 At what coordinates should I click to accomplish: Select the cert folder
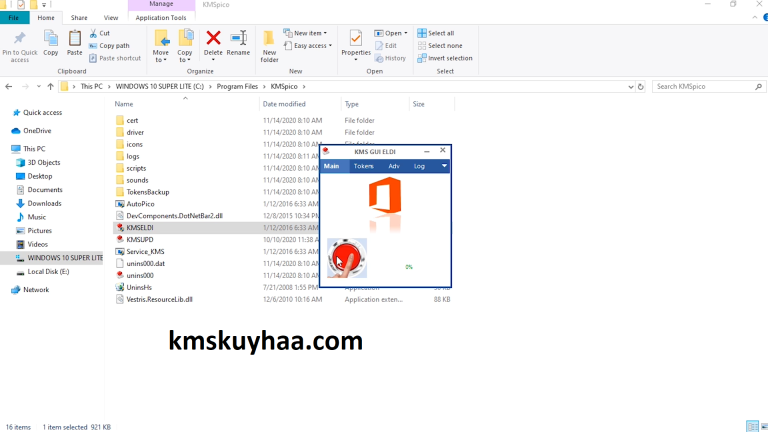[x=127, y=120]
